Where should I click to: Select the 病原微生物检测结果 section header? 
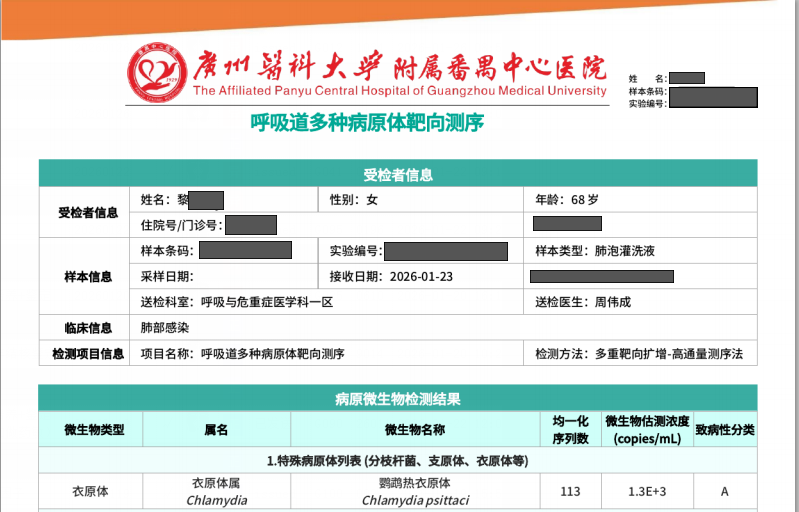point(398,399)
